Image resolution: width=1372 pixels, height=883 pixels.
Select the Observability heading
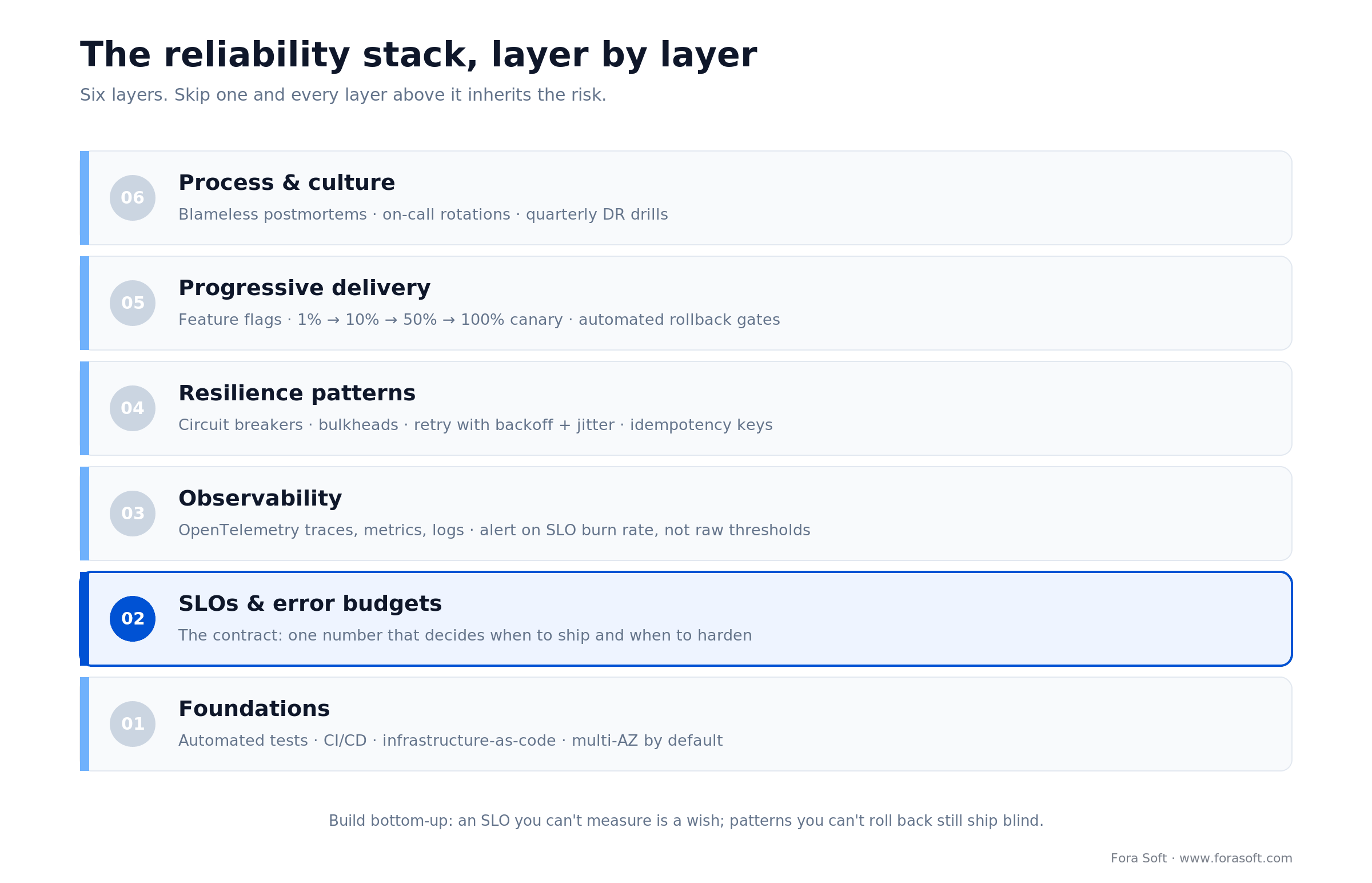pyautogui.click(x=260, y=498)
